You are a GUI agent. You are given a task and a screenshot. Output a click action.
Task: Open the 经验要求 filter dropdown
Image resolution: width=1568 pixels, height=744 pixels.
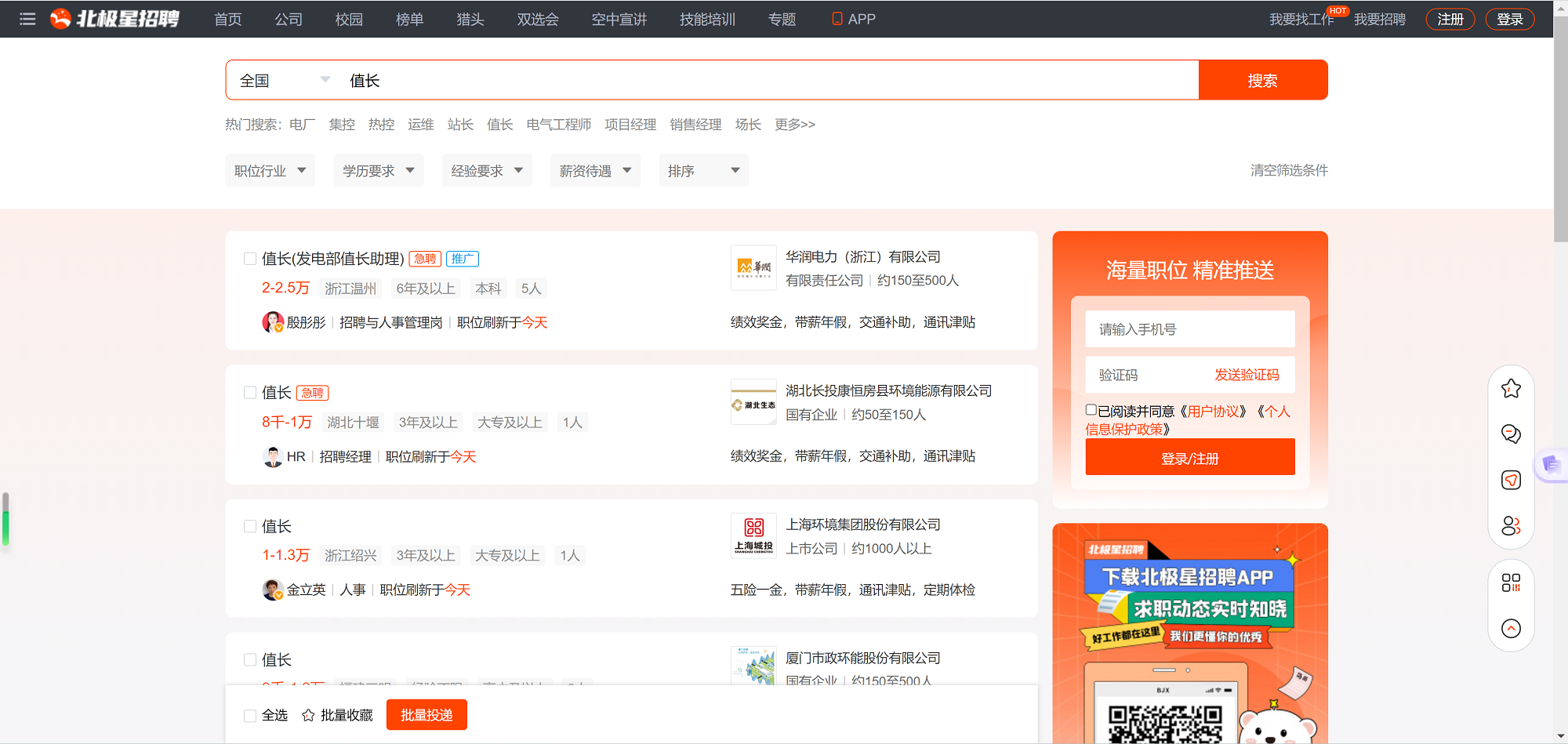(x=487, y=171)
